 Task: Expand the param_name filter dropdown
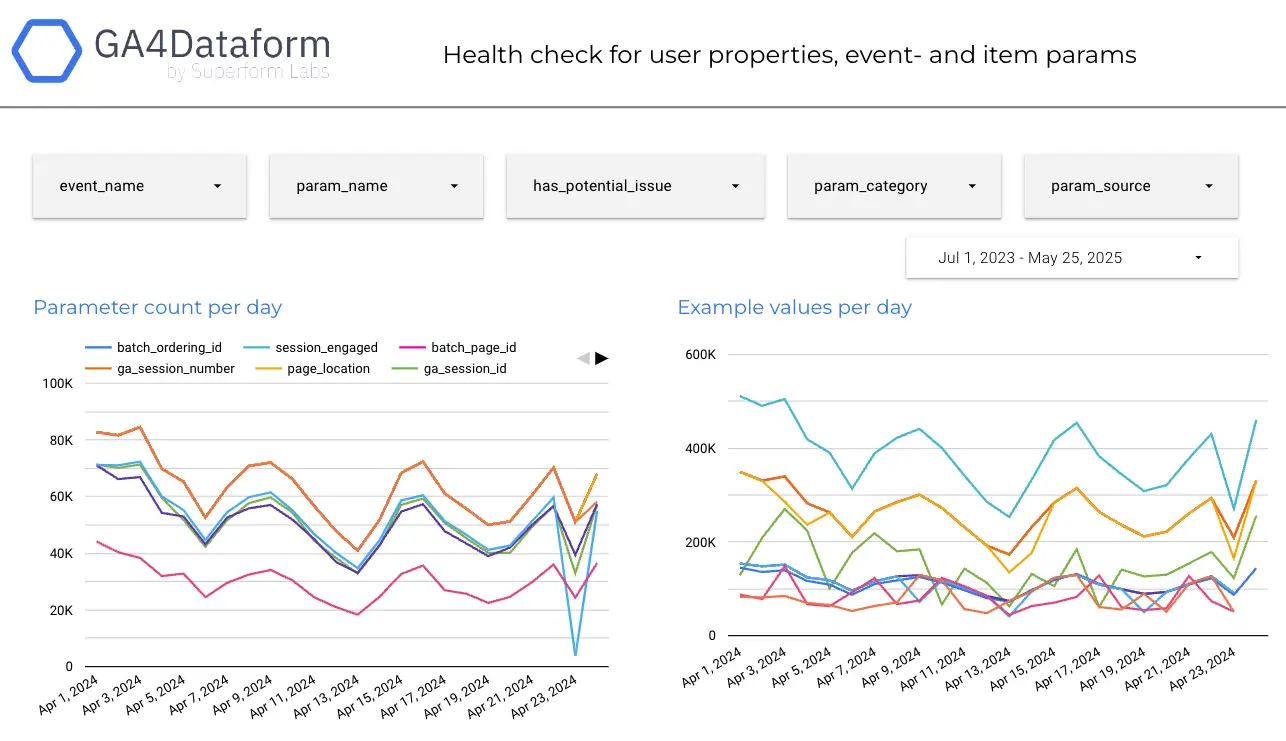(376, 186)
